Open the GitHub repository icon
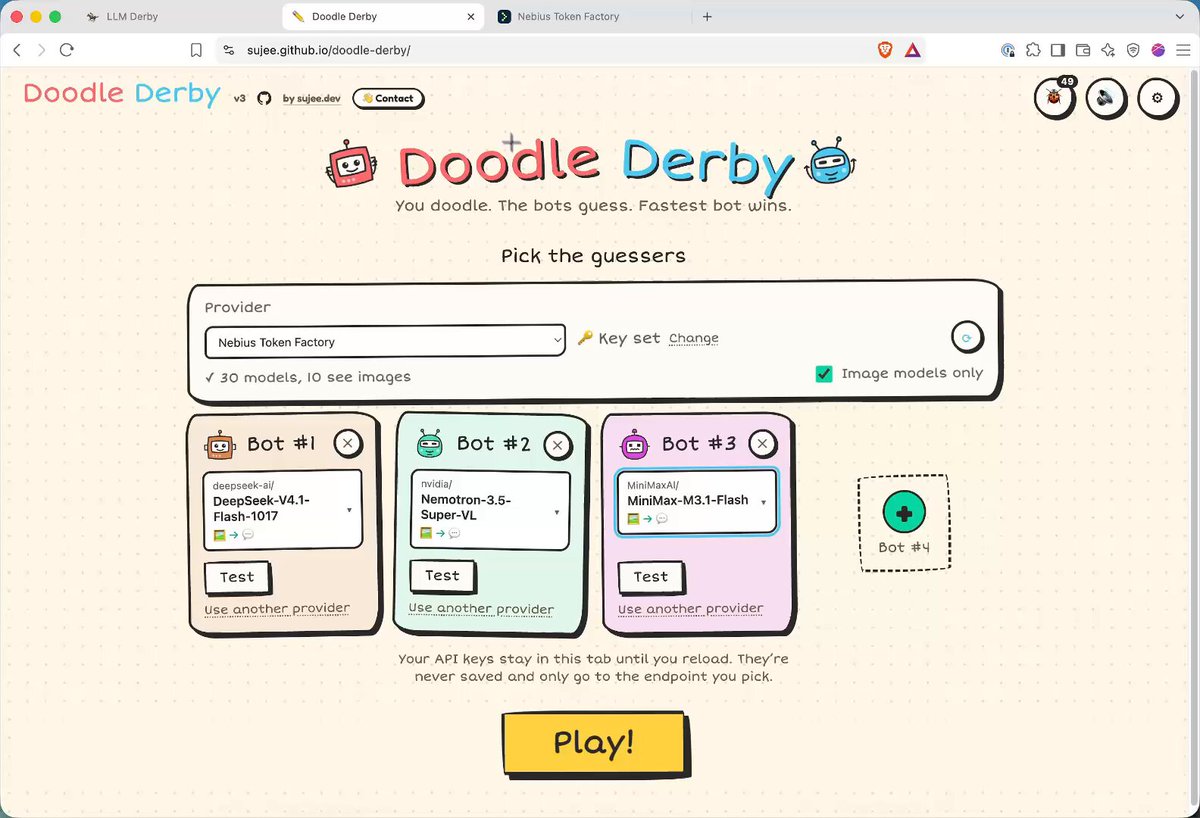Image resolution: width=1200 pixels, height=818 pixels. pyautogui.click(x=264, y=98)
